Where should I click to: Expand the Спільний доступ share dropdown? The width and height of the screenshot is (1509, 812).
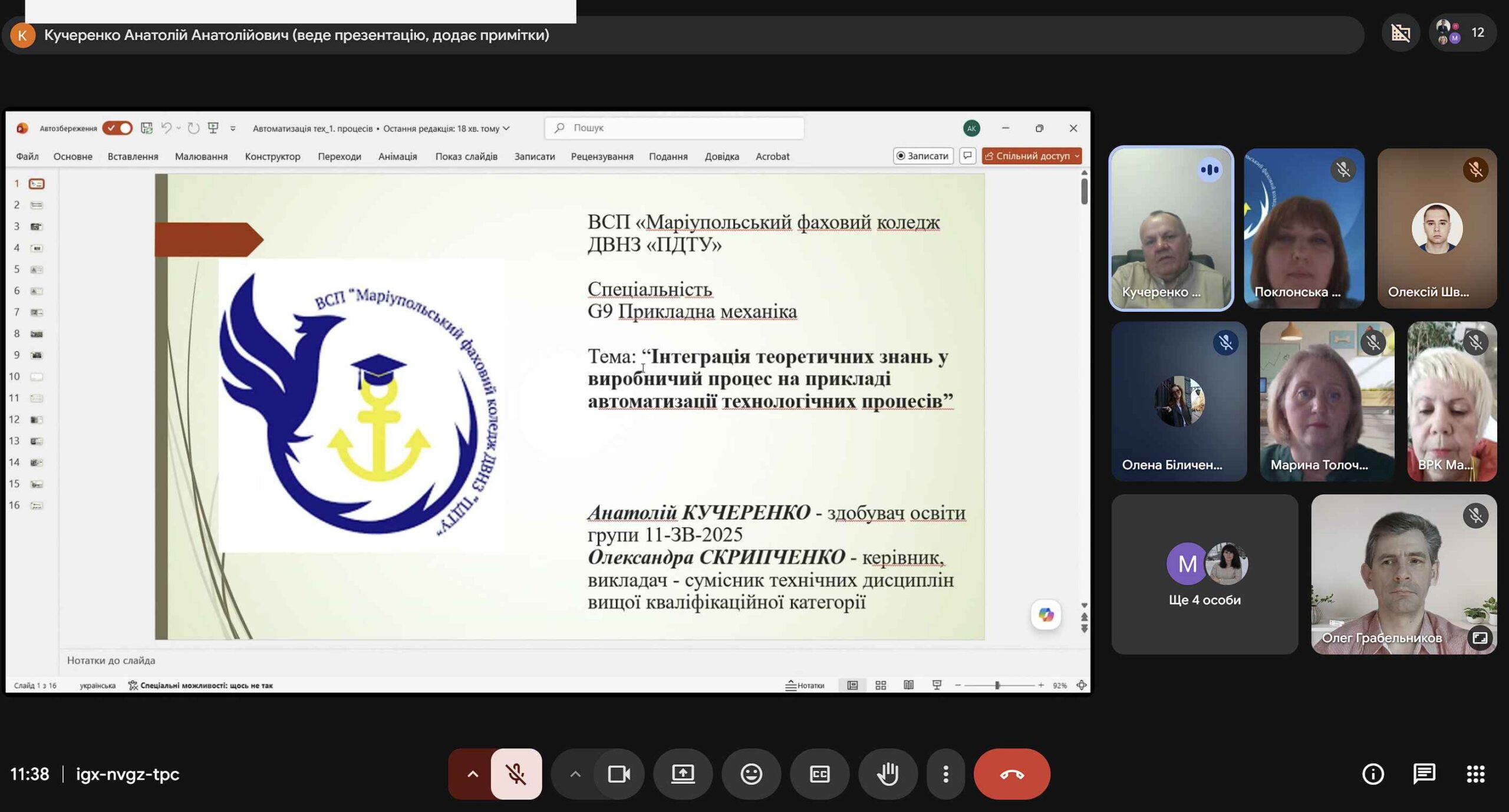1077,156
